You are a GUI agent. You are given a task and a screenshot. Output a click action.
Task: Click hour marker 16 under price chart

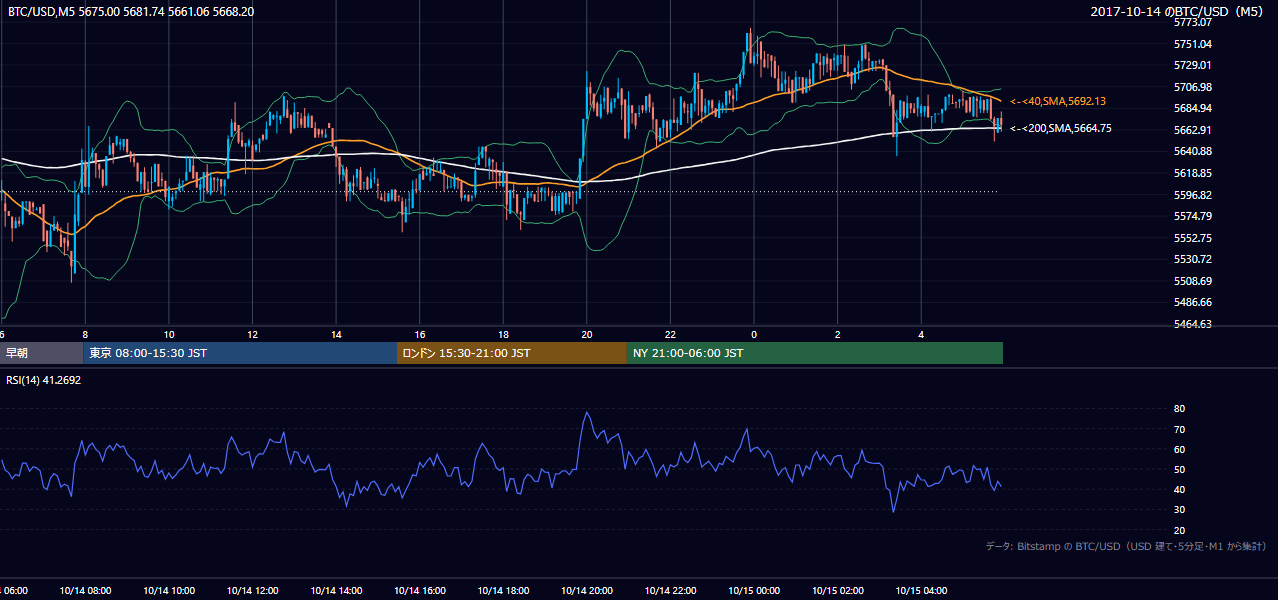pyautogui.click(x=420, y=335)
